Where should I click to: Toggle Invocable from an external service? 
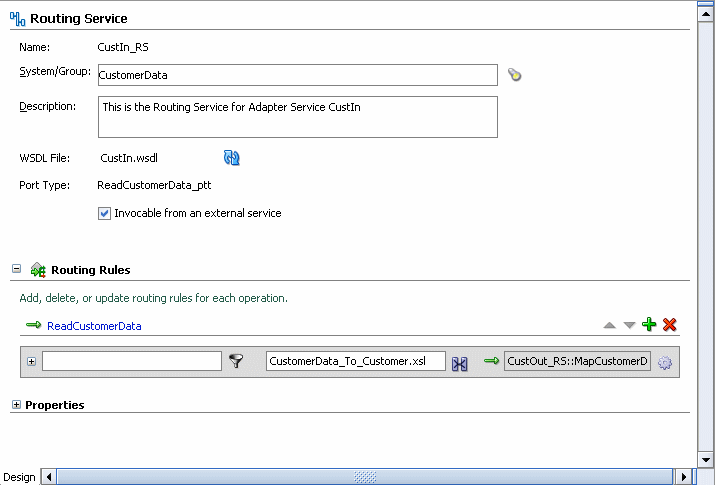coord(104,213)
